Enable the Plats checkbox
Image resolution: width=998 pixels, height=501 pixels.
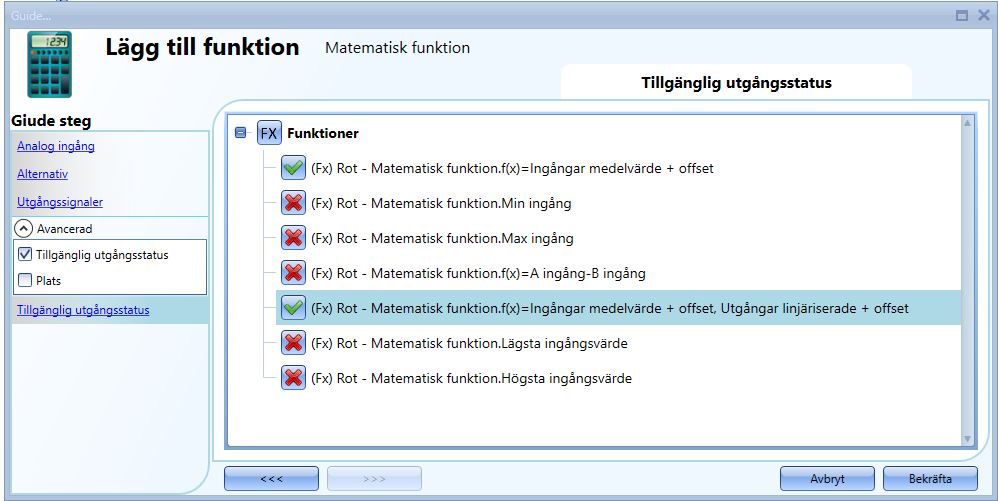pos(26,281)
